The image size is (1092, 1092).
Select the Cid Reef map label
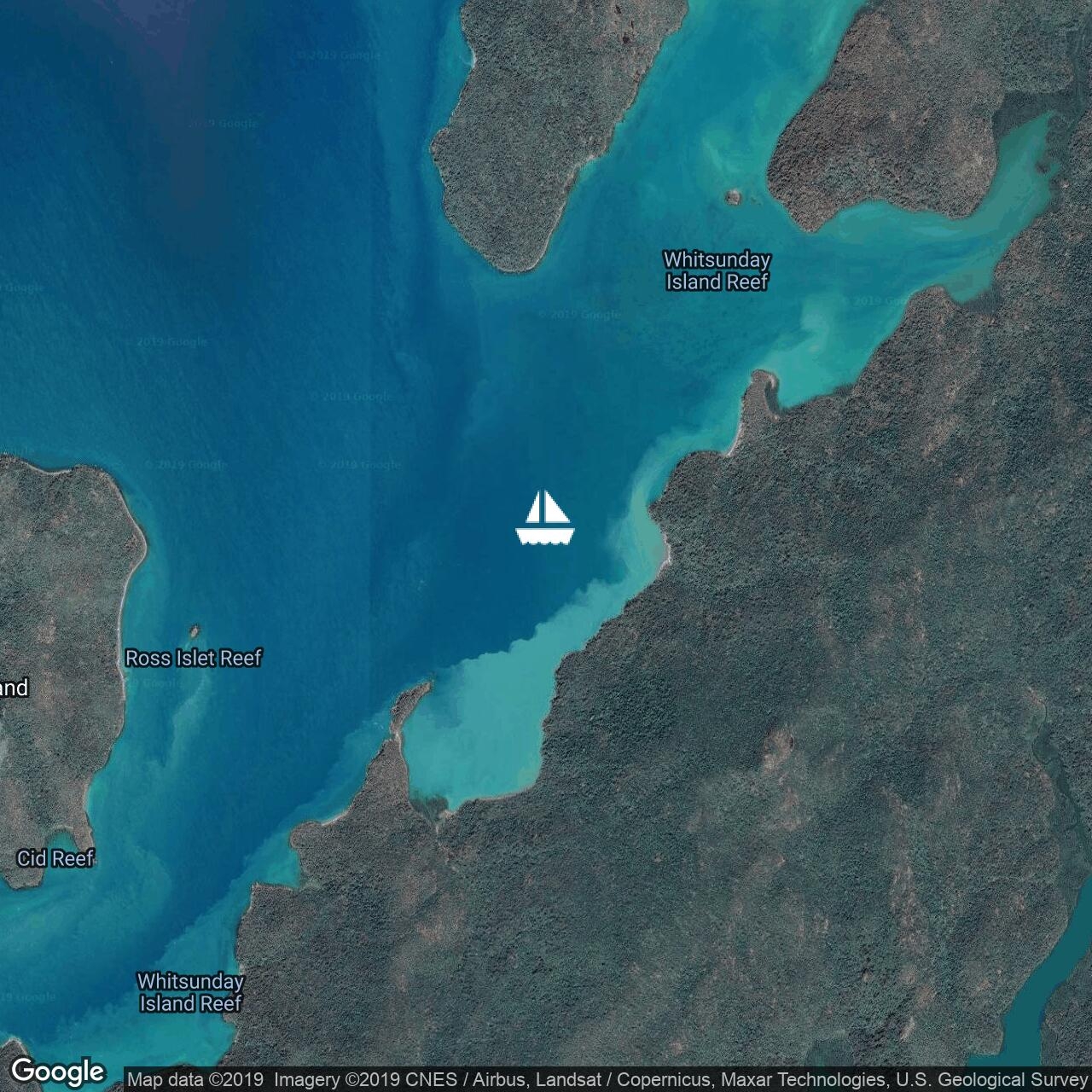click(55, 858)
